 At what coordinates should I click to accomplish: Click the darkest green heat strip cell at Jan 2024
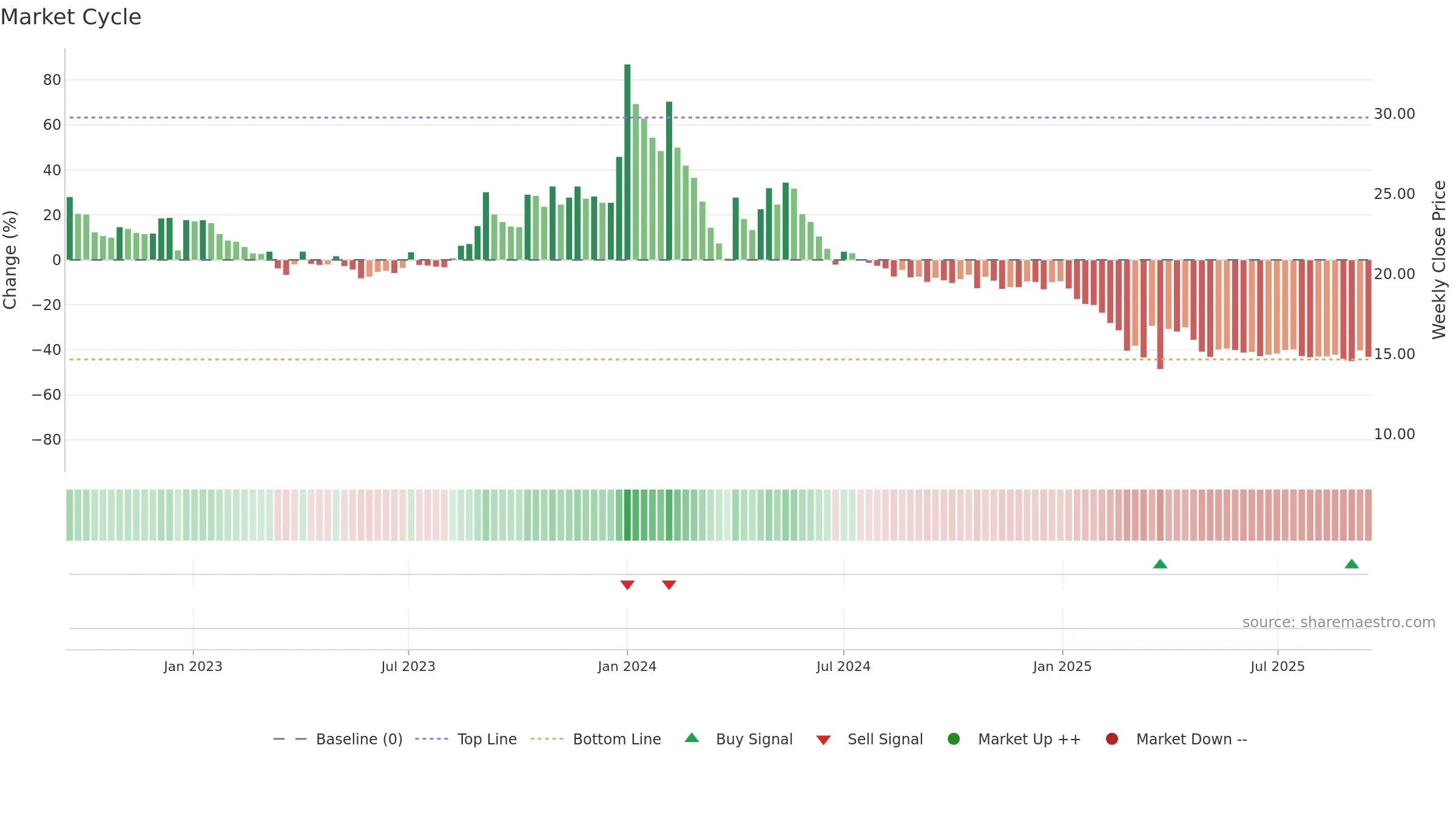click(x=627, y=515)
